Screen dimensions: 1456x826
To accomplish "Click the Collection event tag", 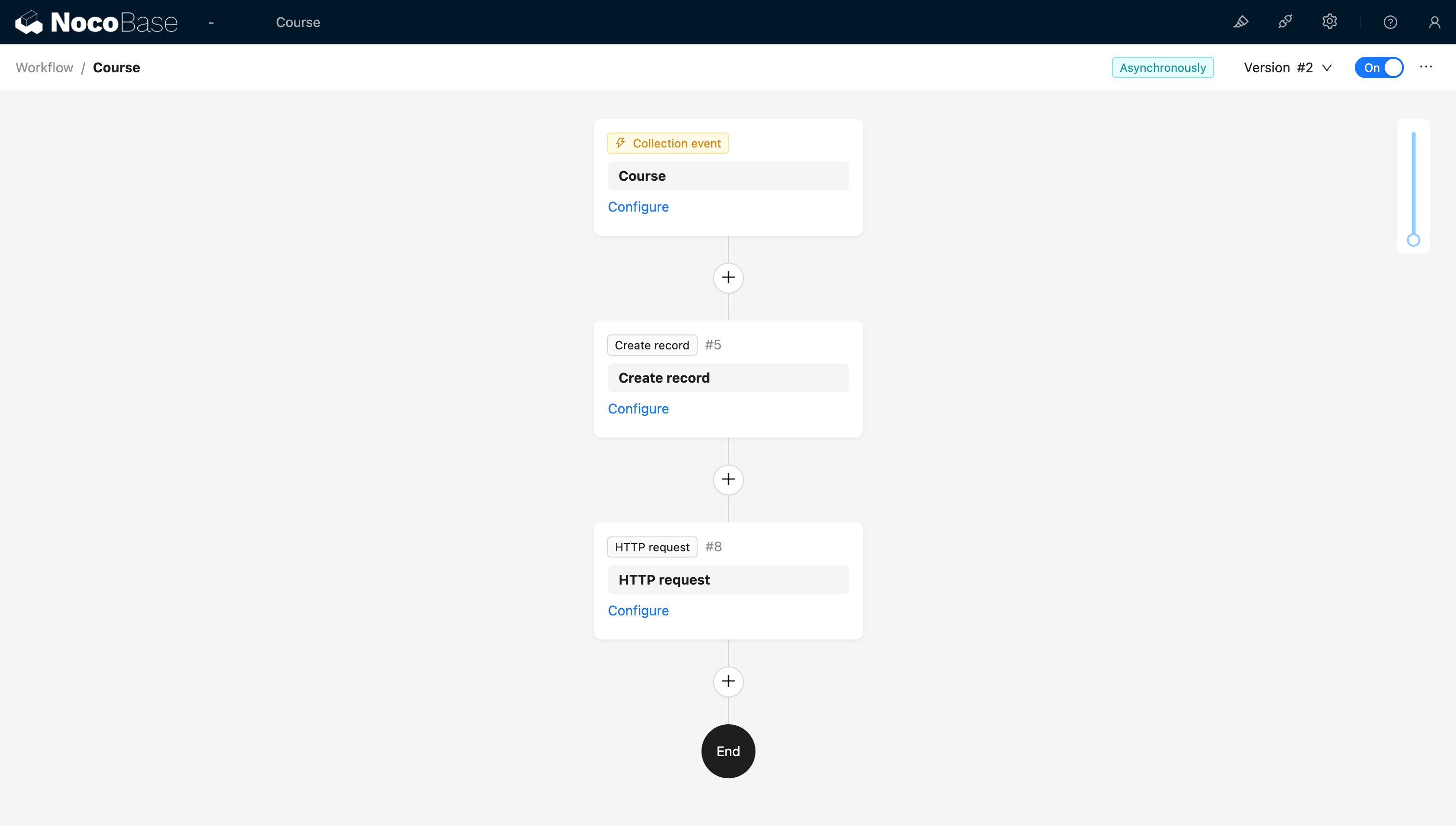I will click(668, 143).
